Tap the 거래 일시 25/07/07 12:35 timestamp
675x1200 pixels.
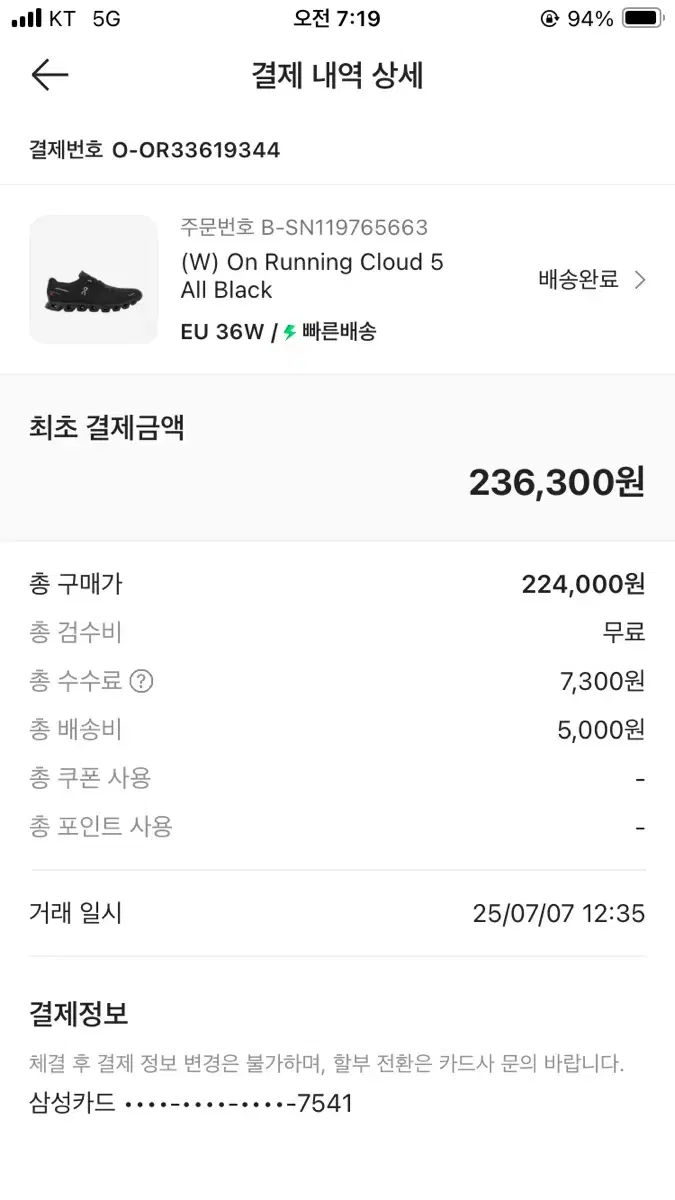click(559, 913)
